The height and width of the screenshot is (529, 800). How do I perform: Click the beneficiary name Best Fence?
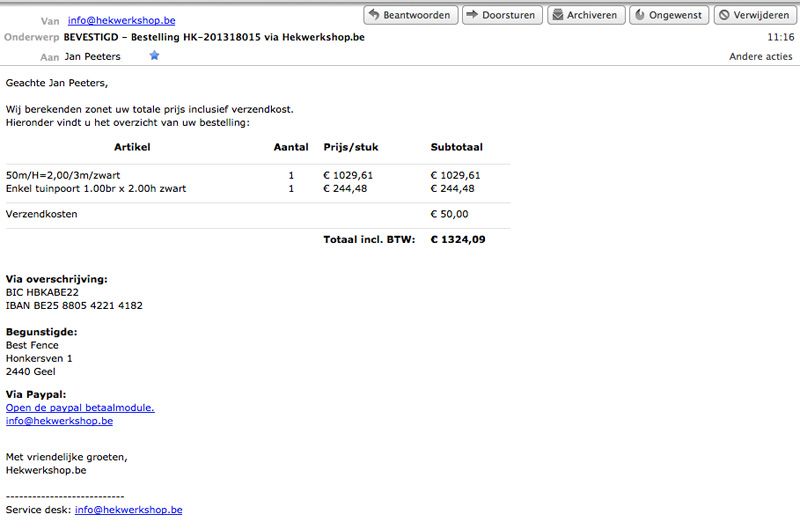tap(32, 345)
